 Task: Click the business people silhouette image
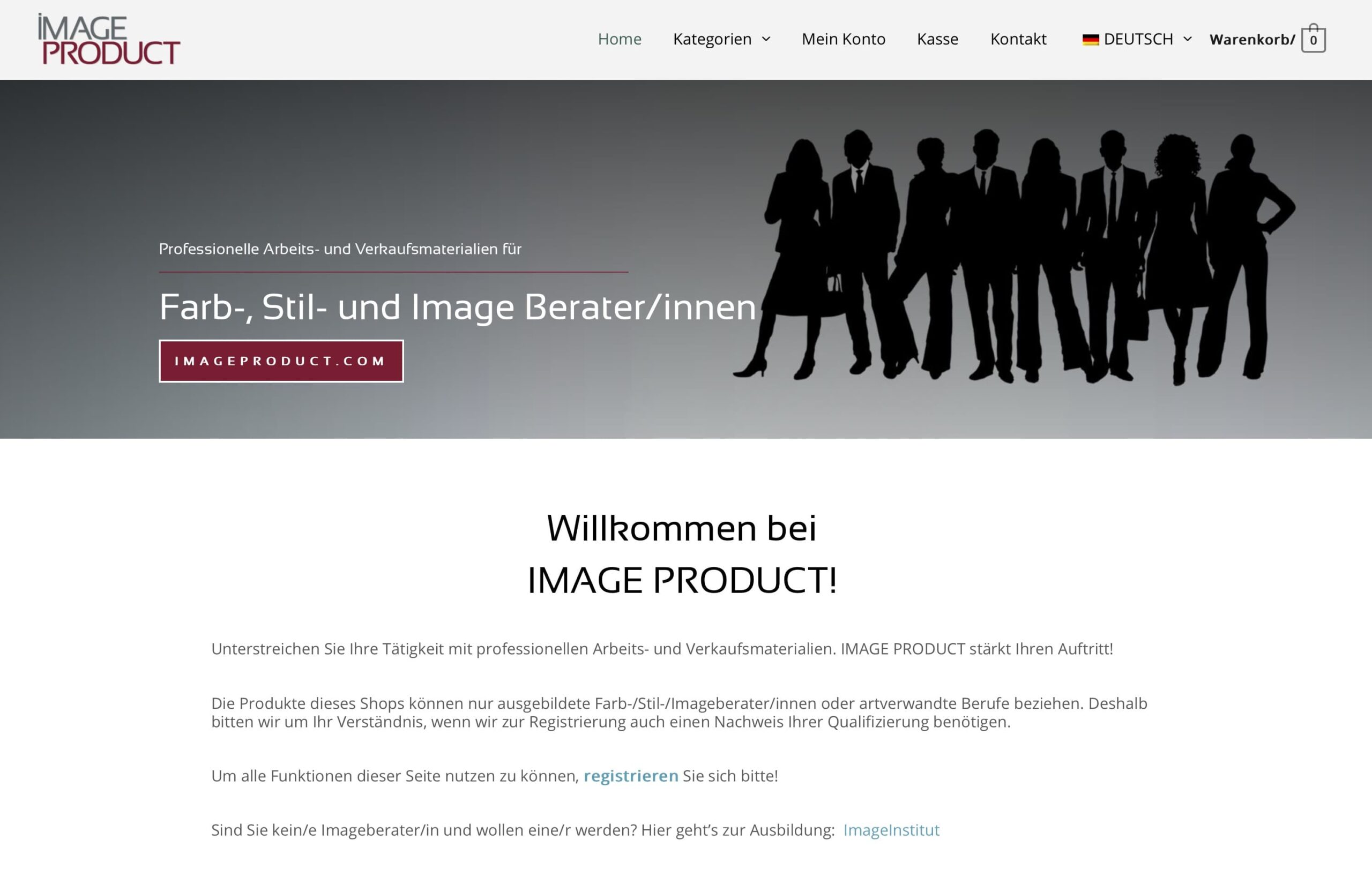(1014, 256)
